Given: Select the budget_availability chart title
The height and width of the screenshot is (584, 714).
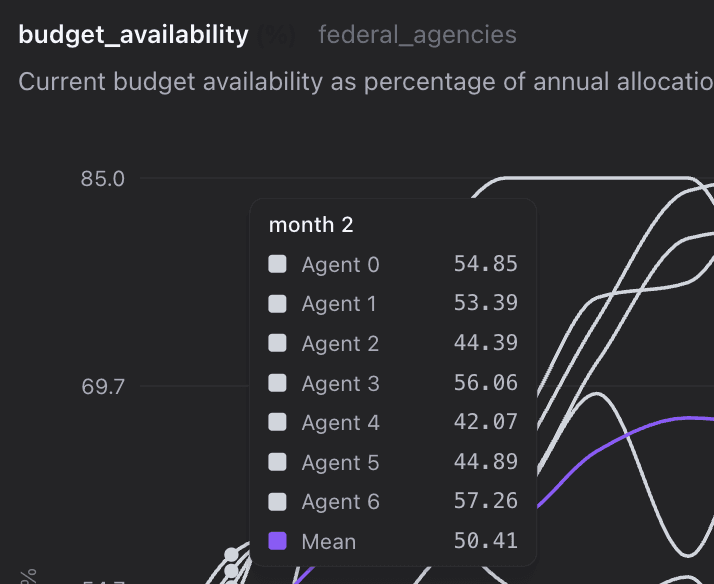Looking at the screenshot, I should click(133, 35).
